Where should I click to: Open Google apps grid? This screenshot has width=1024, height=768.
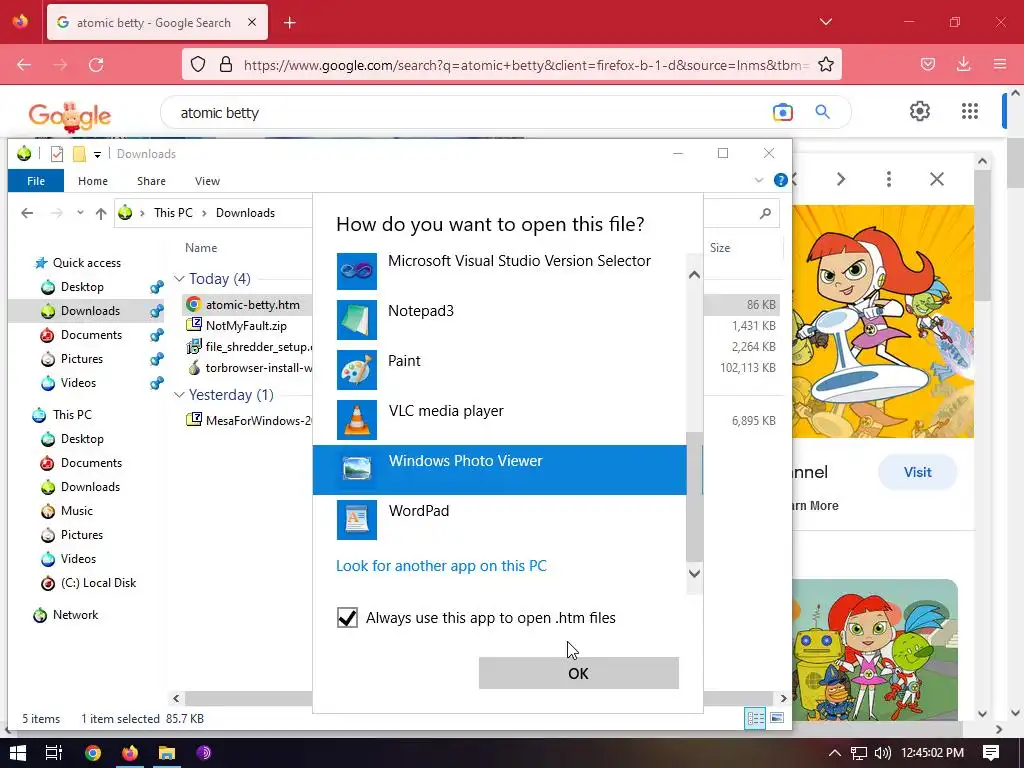(x=970, y=111)
